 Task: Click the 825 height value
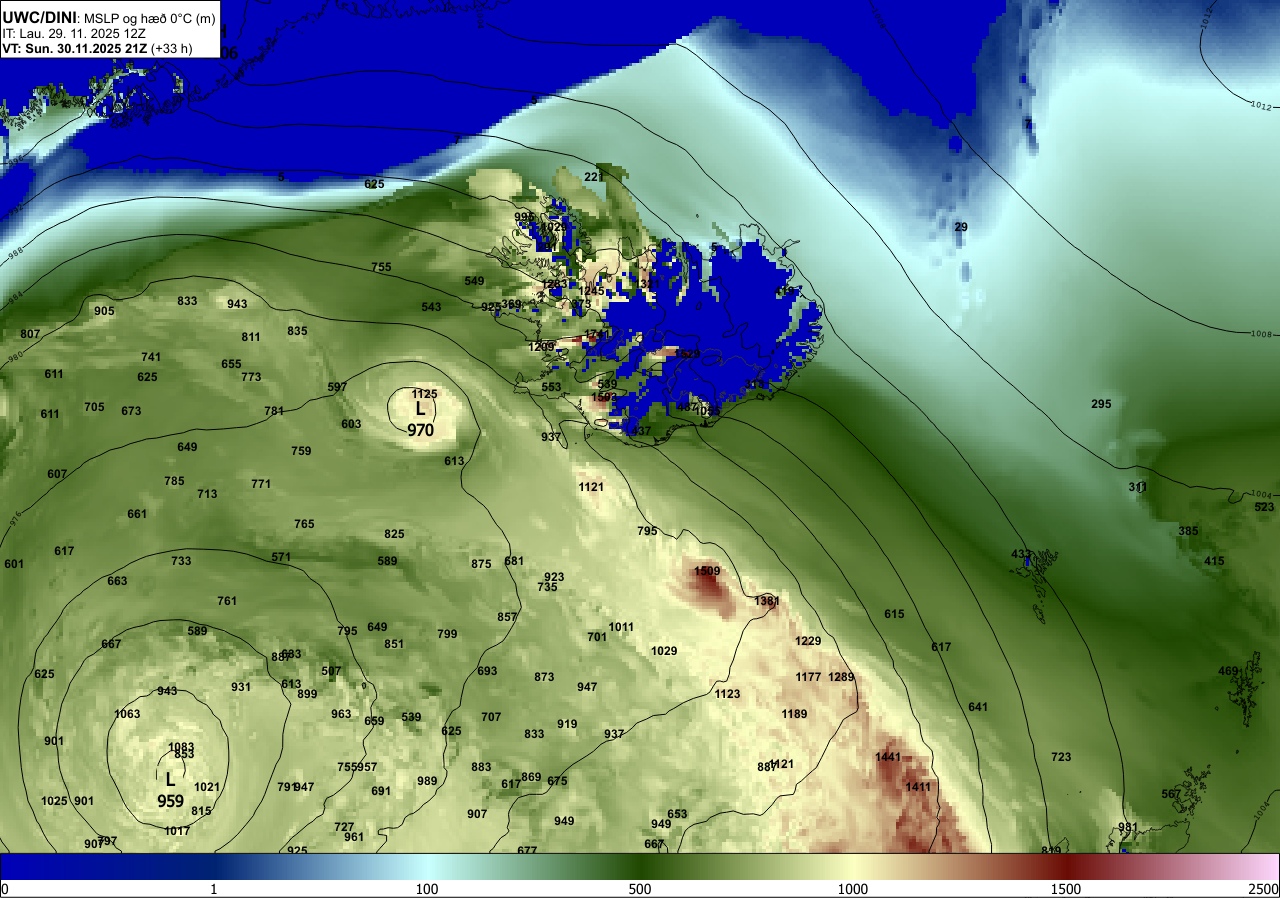point(394,534)
